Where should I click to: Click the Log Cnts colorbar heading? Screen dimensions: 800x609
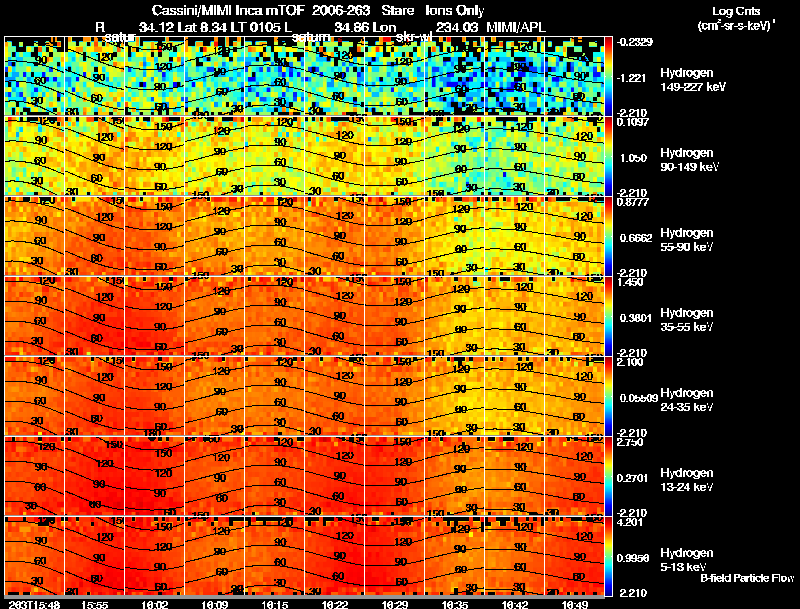coord(736,11)
